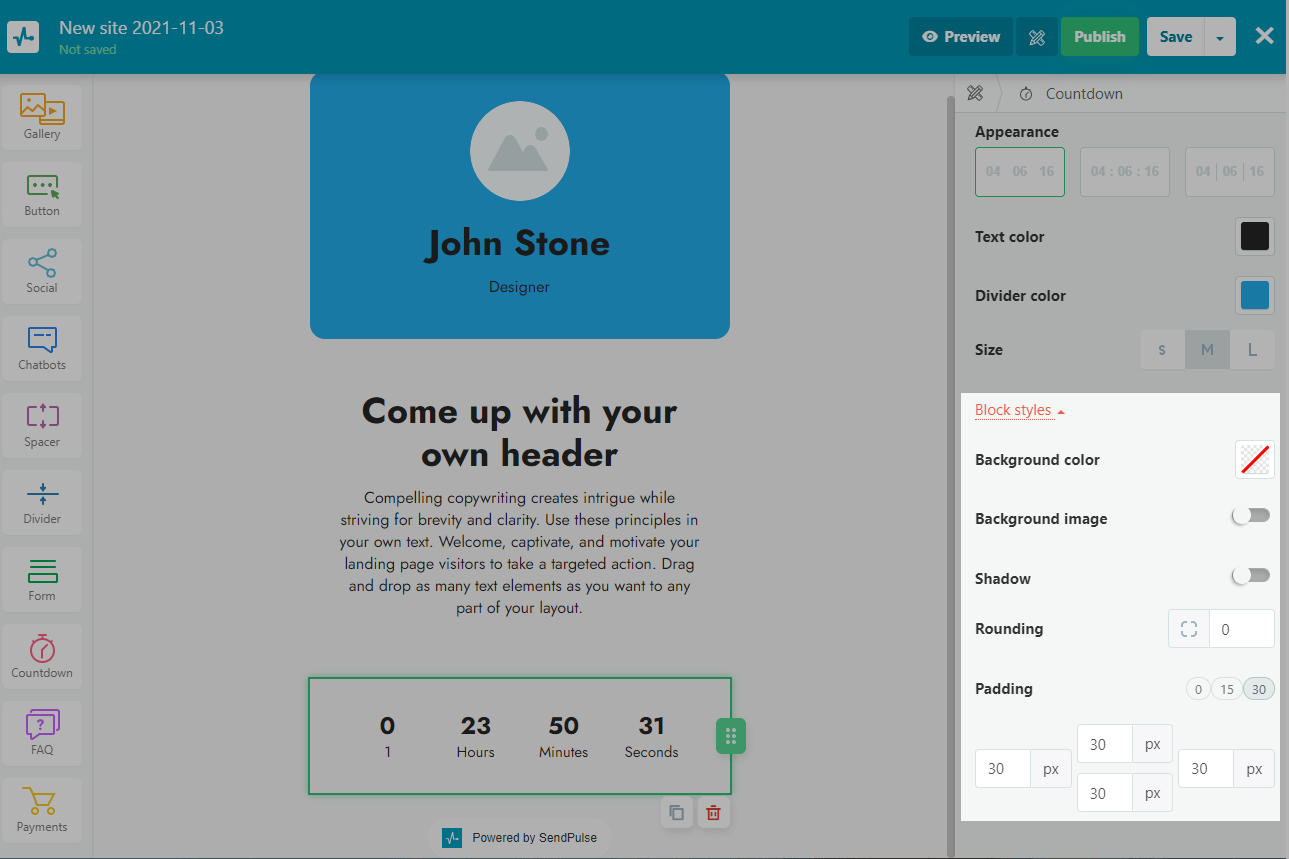
Task: Set padding preset to 15
Action: [1226, 689]
